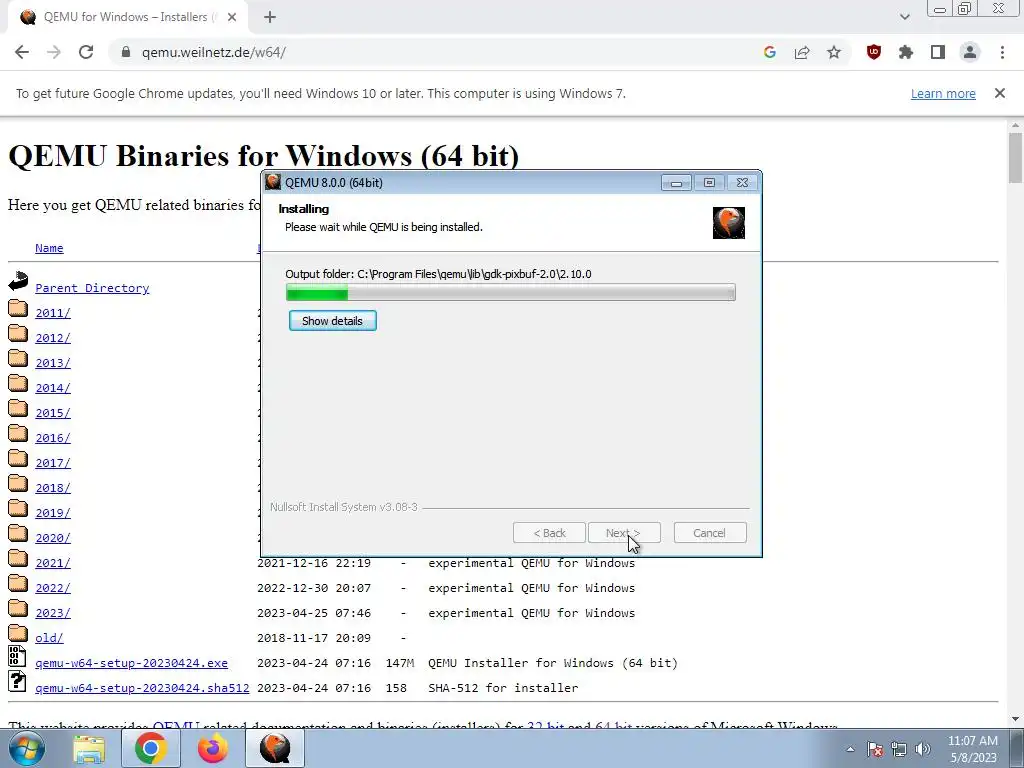The width and height of the screenshot is (1024, 768).
Task: Open the 2019/ folder link
Action: pos(53,513)
